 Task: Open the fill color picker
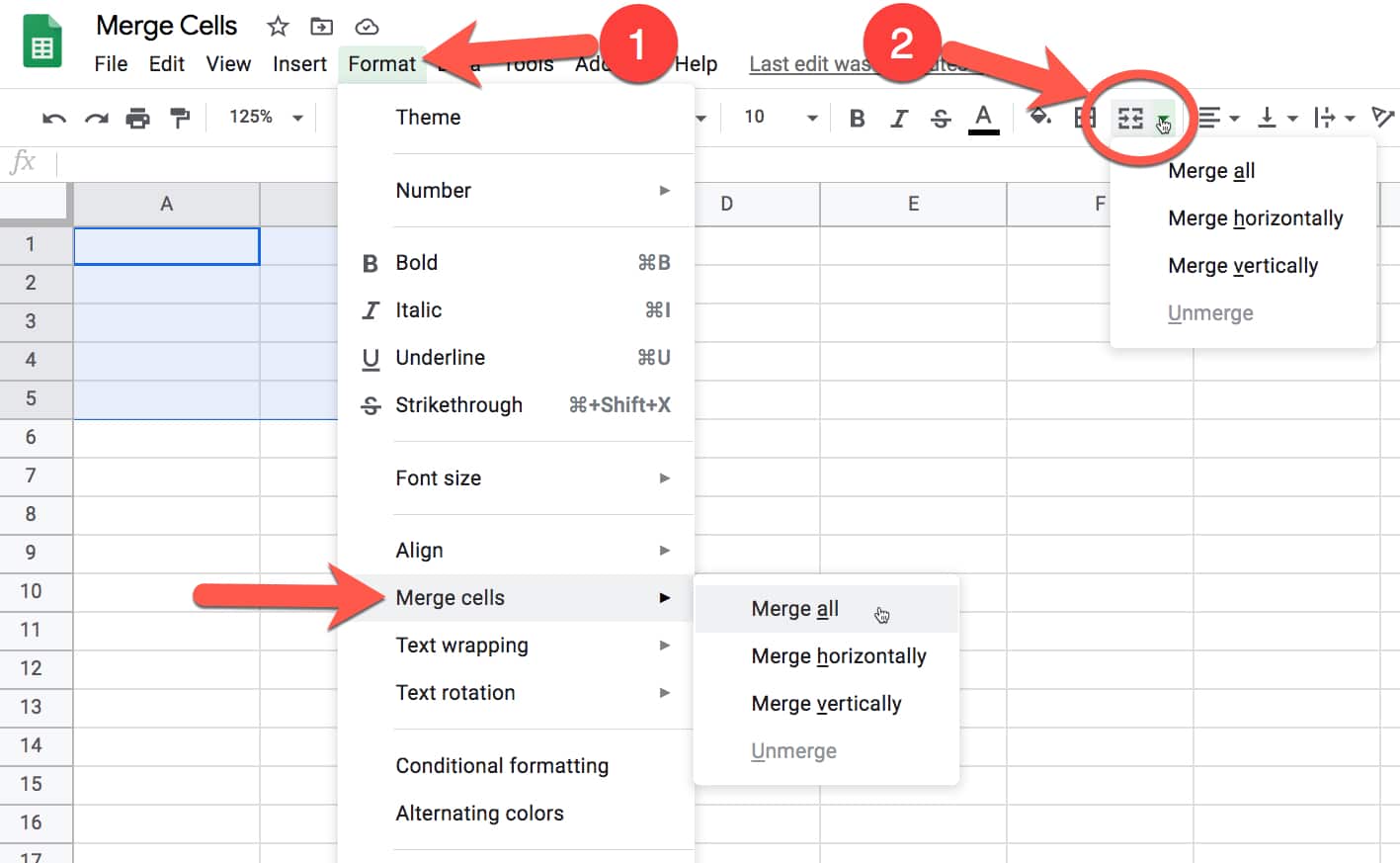1039,118
